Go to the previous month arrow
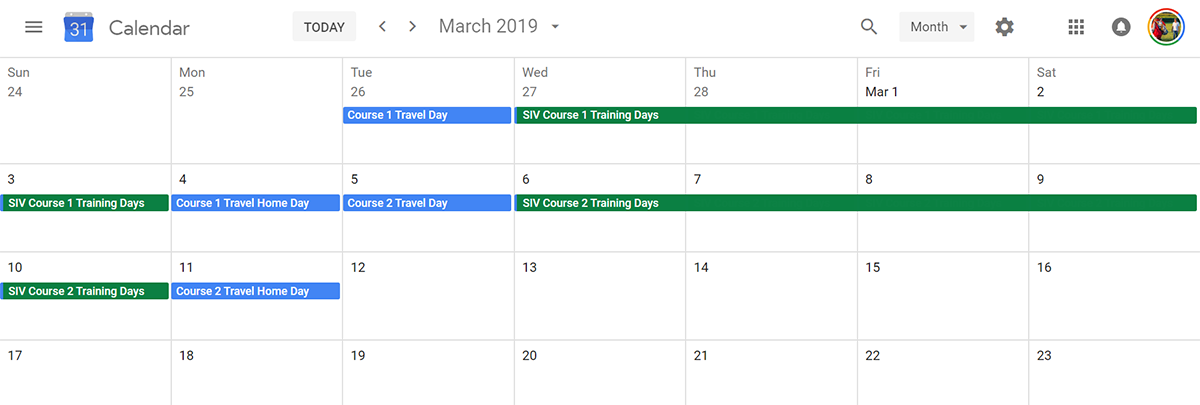 click(x=382, y=27)
